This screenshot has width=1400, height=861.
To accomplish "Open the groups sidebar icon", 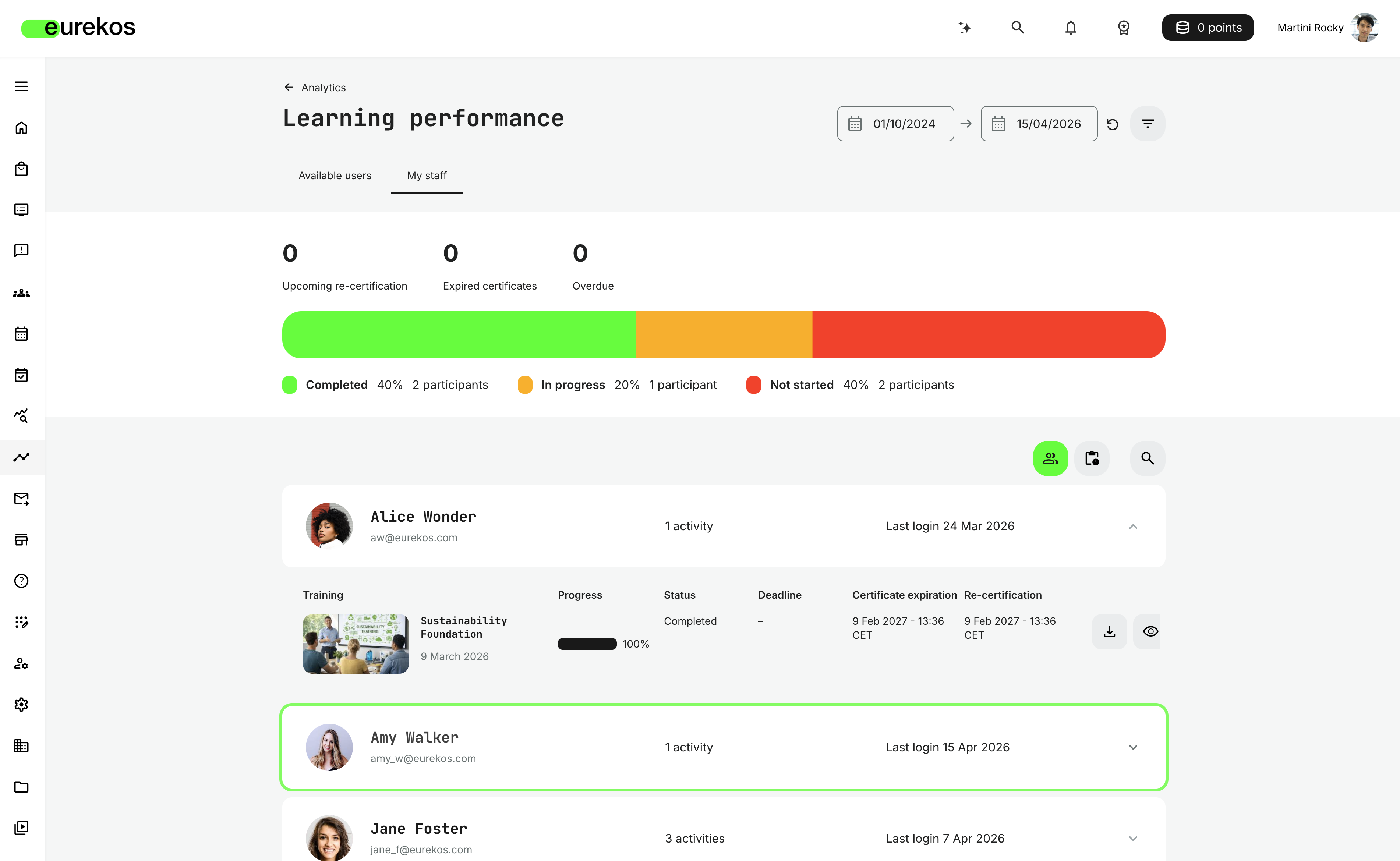I will click(21, 293).
